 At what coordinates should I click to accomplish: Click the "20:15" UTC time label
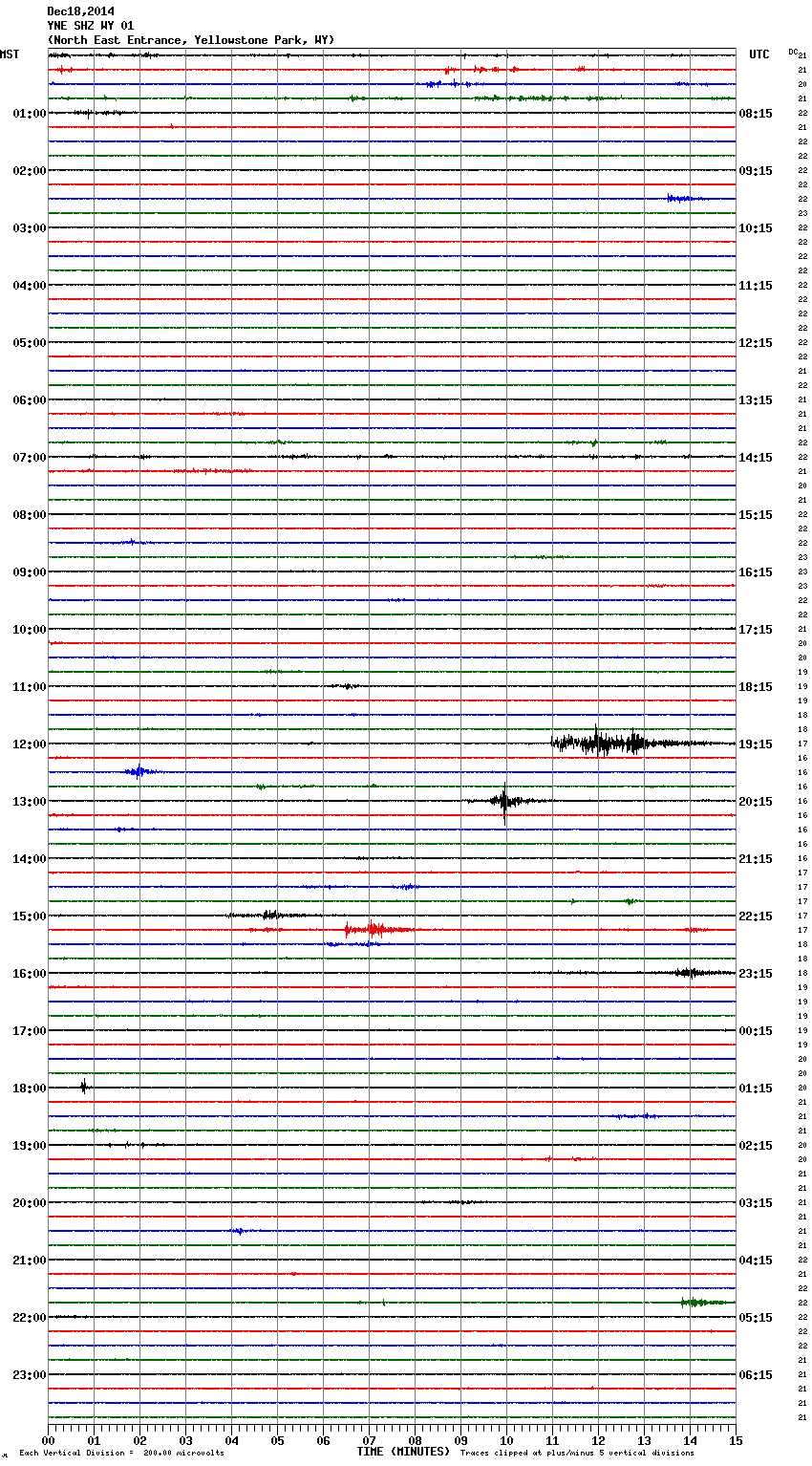click(756, 802)
